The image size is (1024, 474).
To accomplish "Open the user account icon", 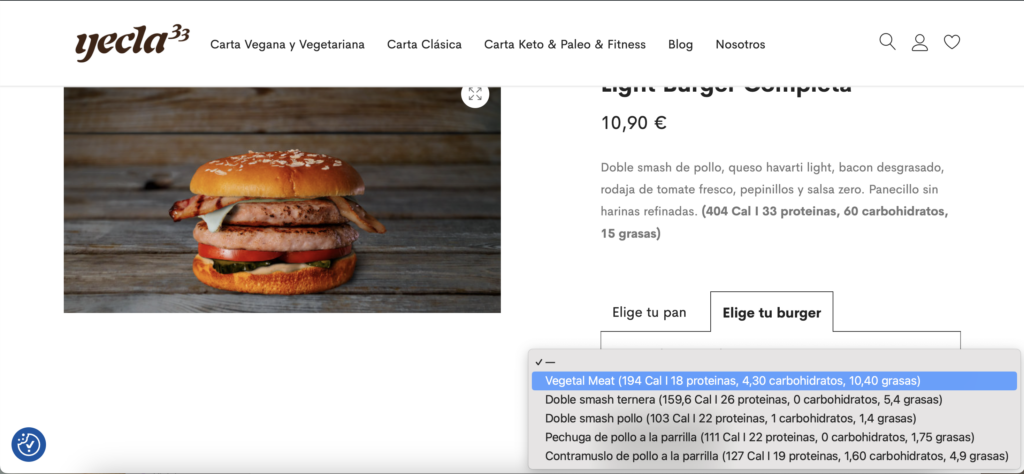I will coord(920,43).
